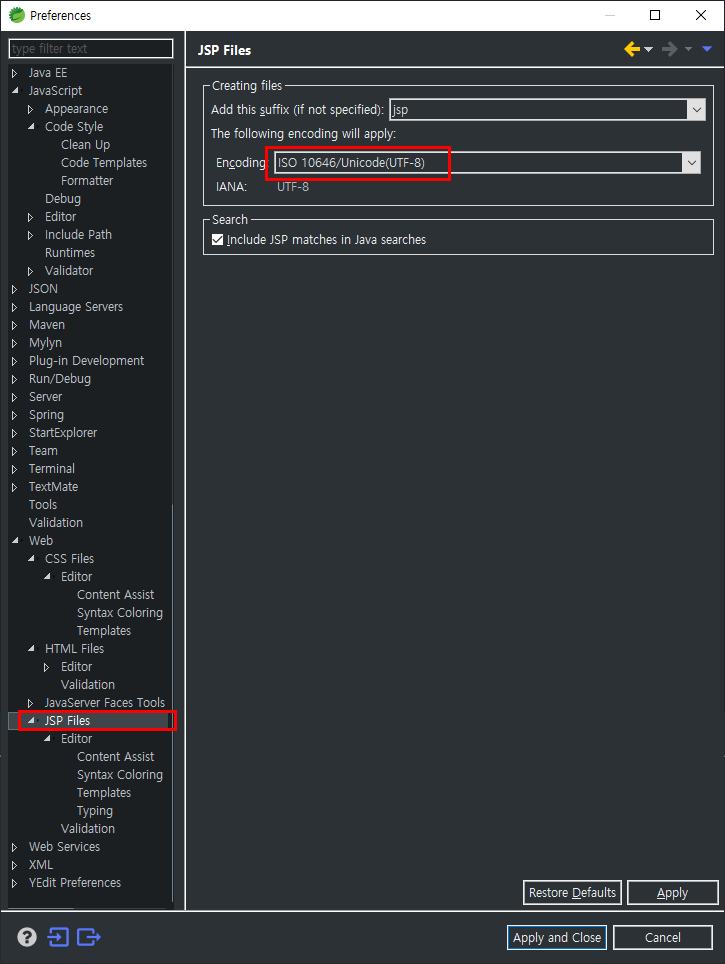
Task: Click Restore Defaults button
Action: (x=572, y=893)
